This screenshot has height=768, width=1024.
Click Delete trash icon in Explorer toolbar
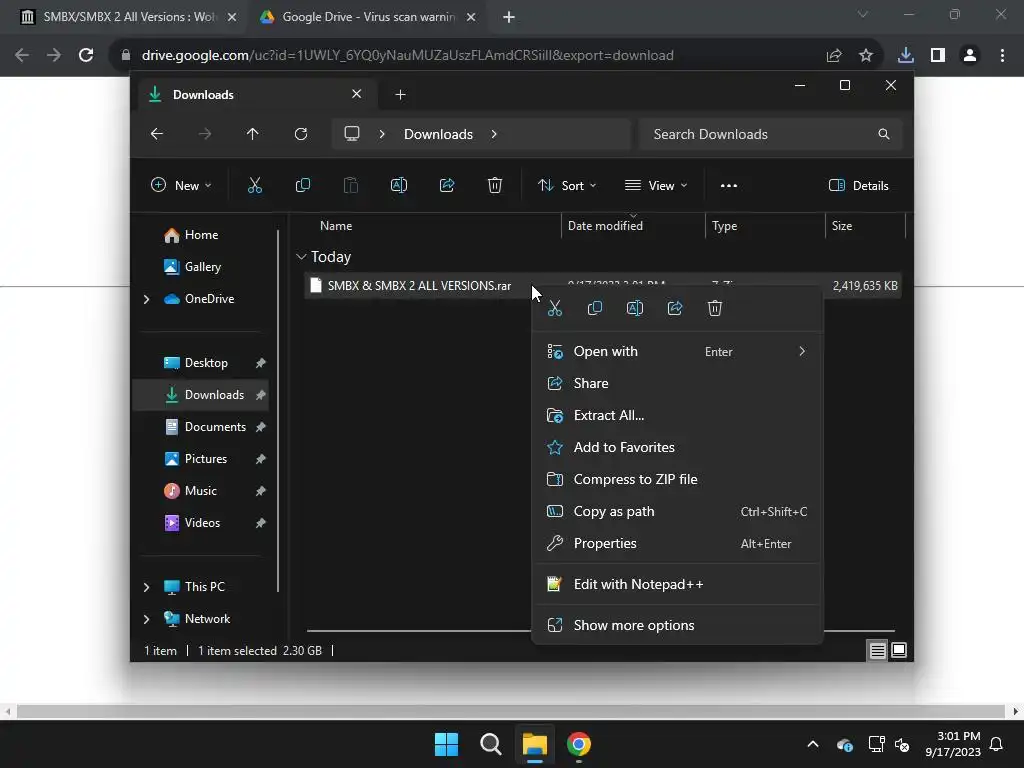click(494, 185)
